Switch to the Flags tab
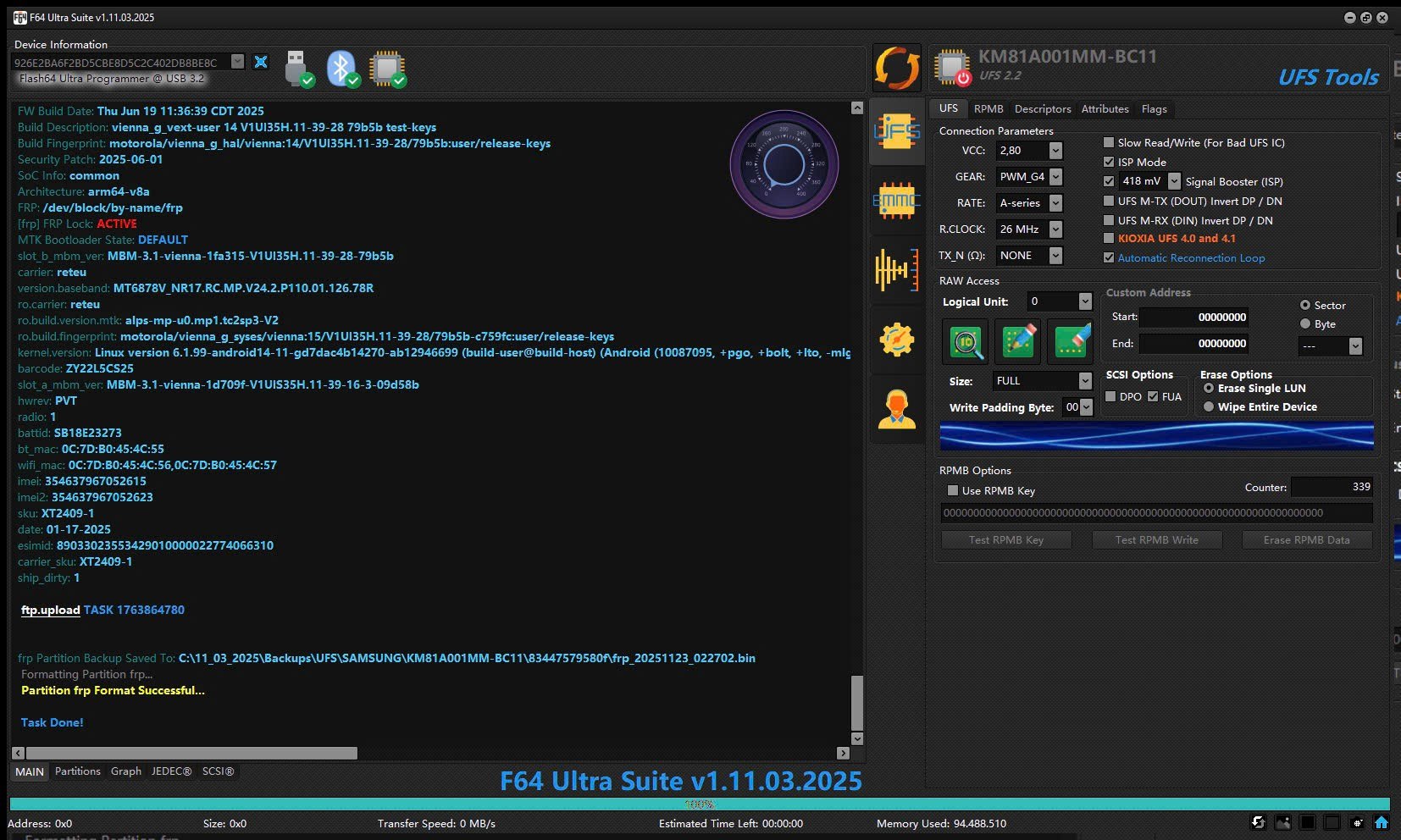Image resolution: width=1401 pixels, height=840 pixels. coord(1154,108)
